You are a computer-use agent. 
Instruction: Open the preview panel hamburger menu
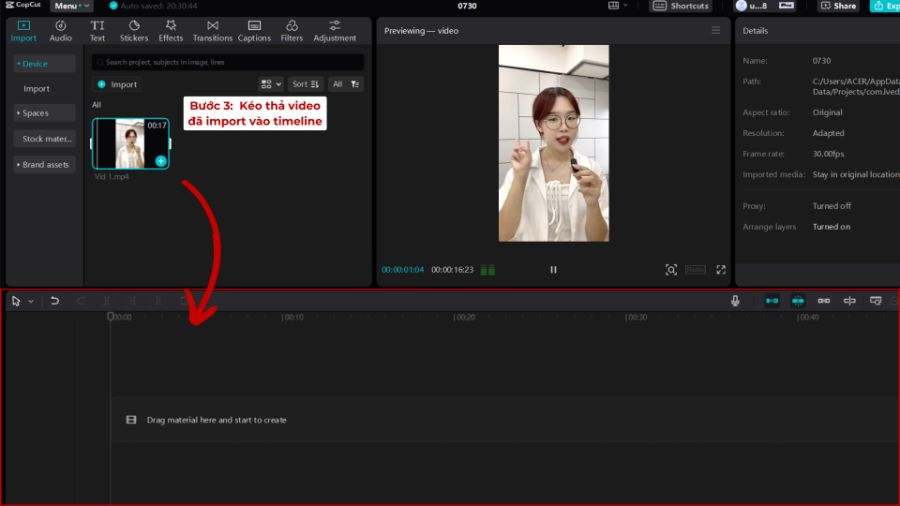point(716,30)
